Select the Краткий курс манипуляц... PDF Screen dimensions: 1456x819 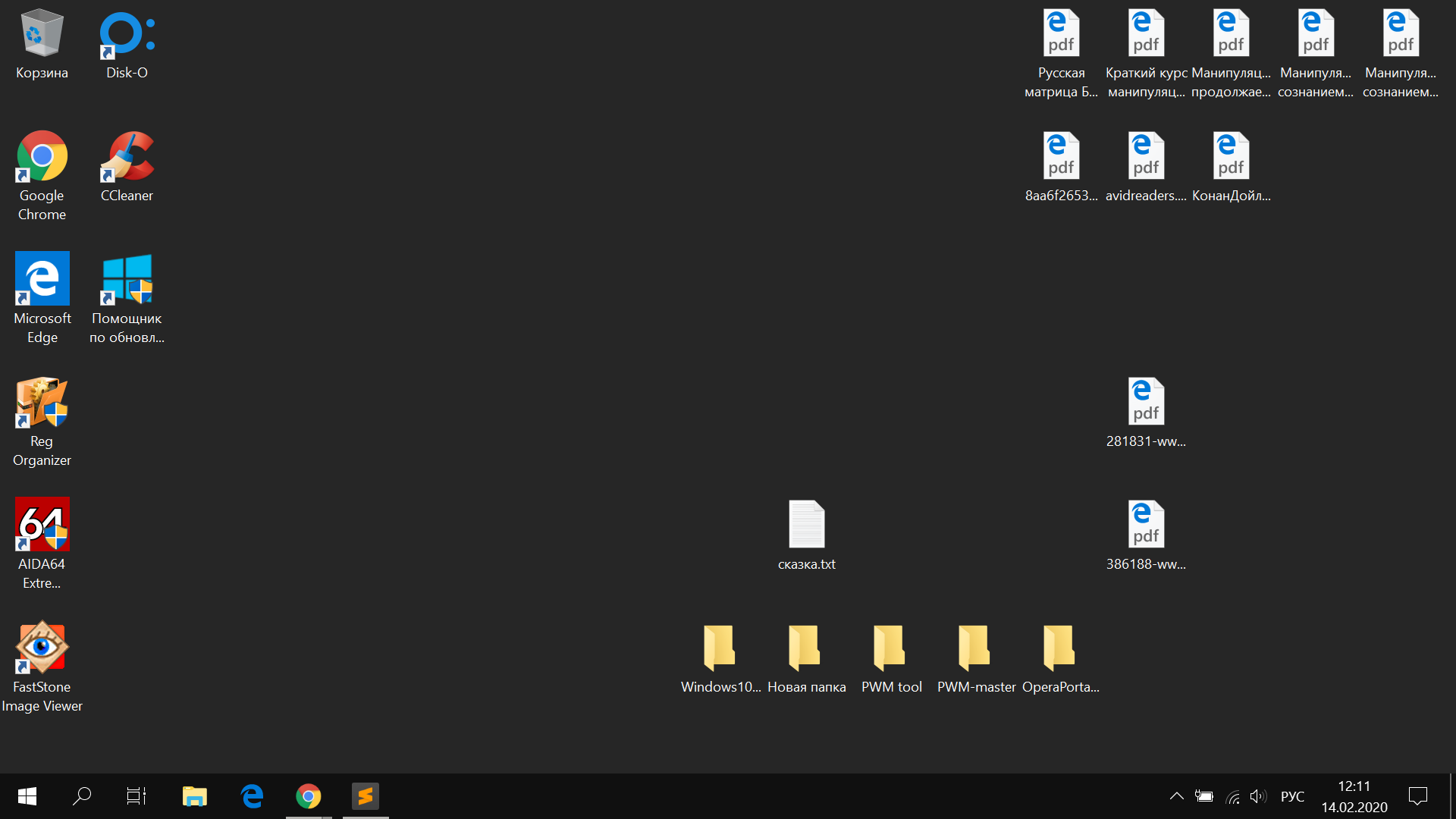tap(1146, 53)
